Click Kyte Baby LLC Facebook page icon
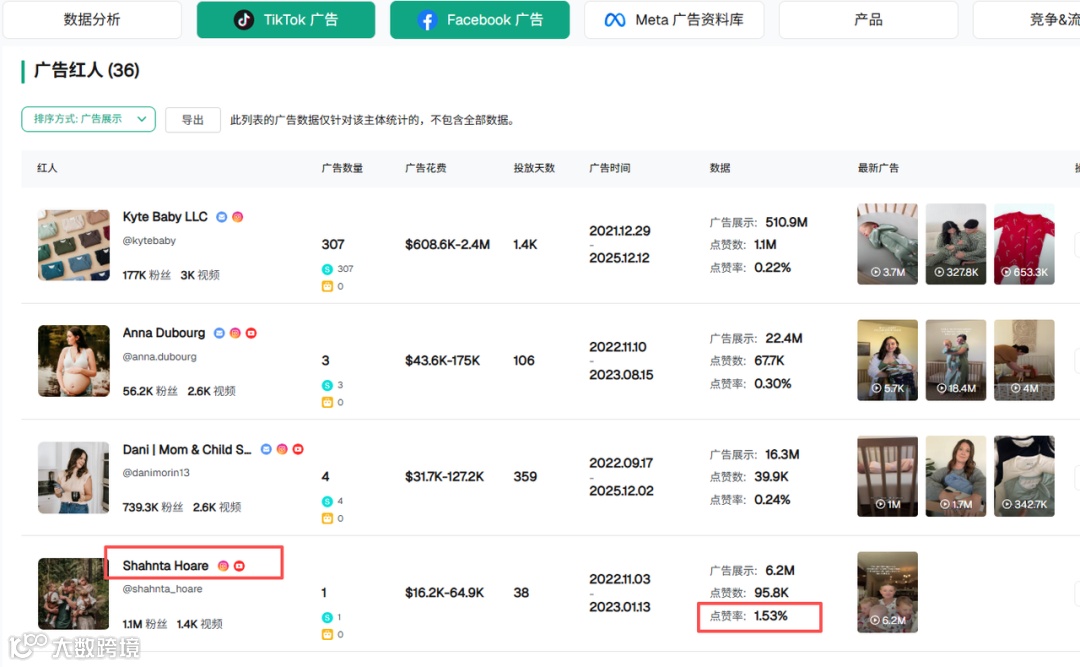 click(221, 217)
